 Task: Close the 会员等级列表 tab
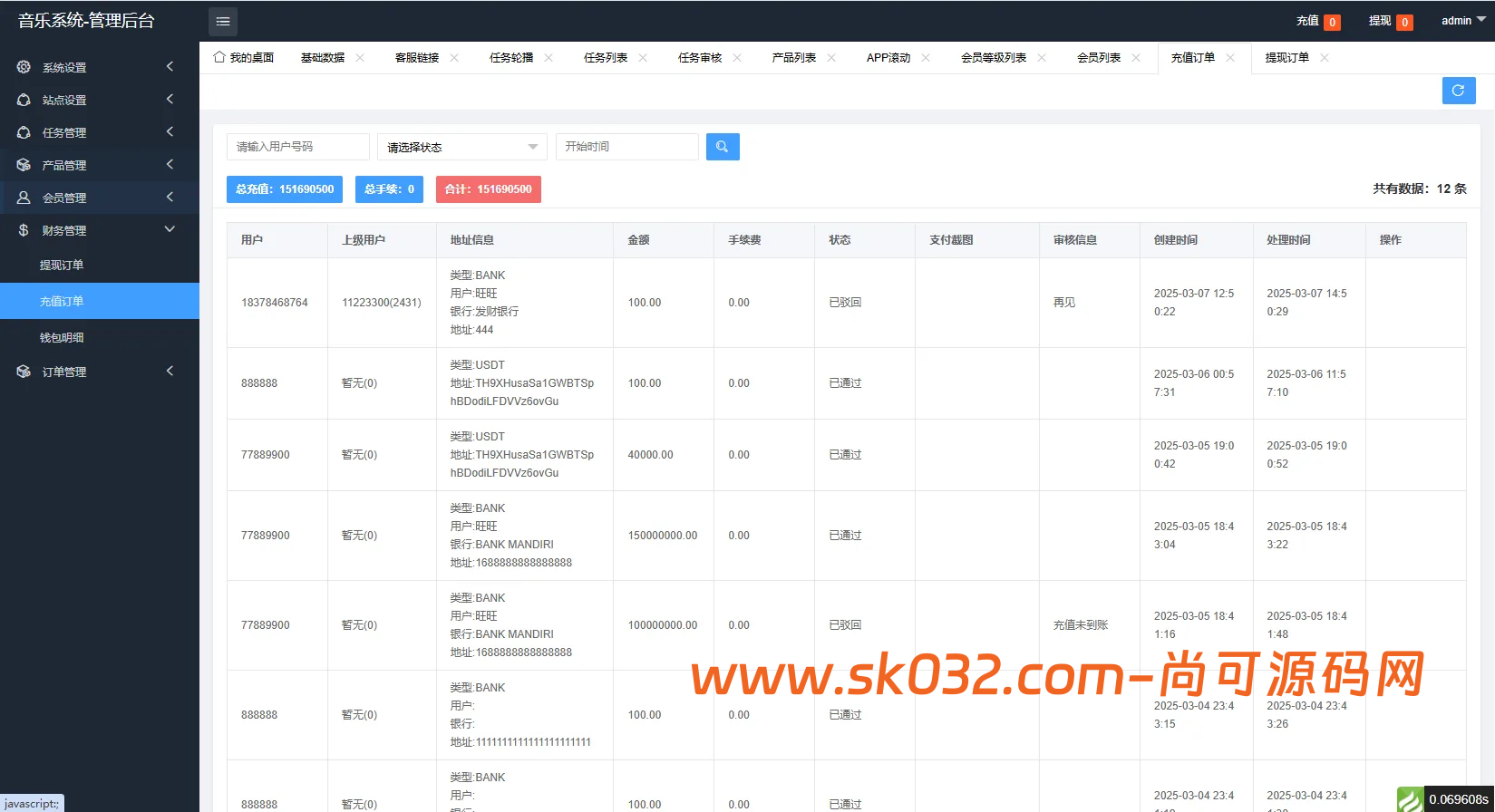click(x=1042, y=58)
